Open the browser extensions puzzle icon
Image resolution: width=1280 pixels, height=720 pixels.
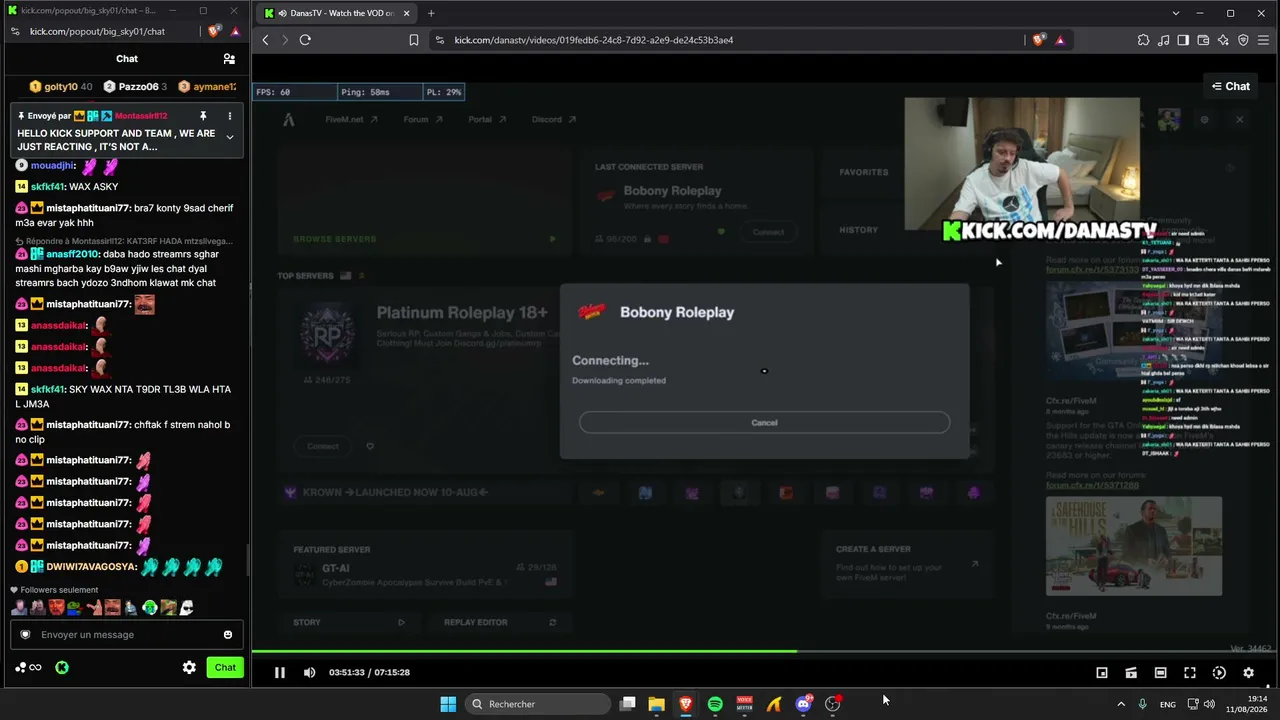[x=1143, y=40]
